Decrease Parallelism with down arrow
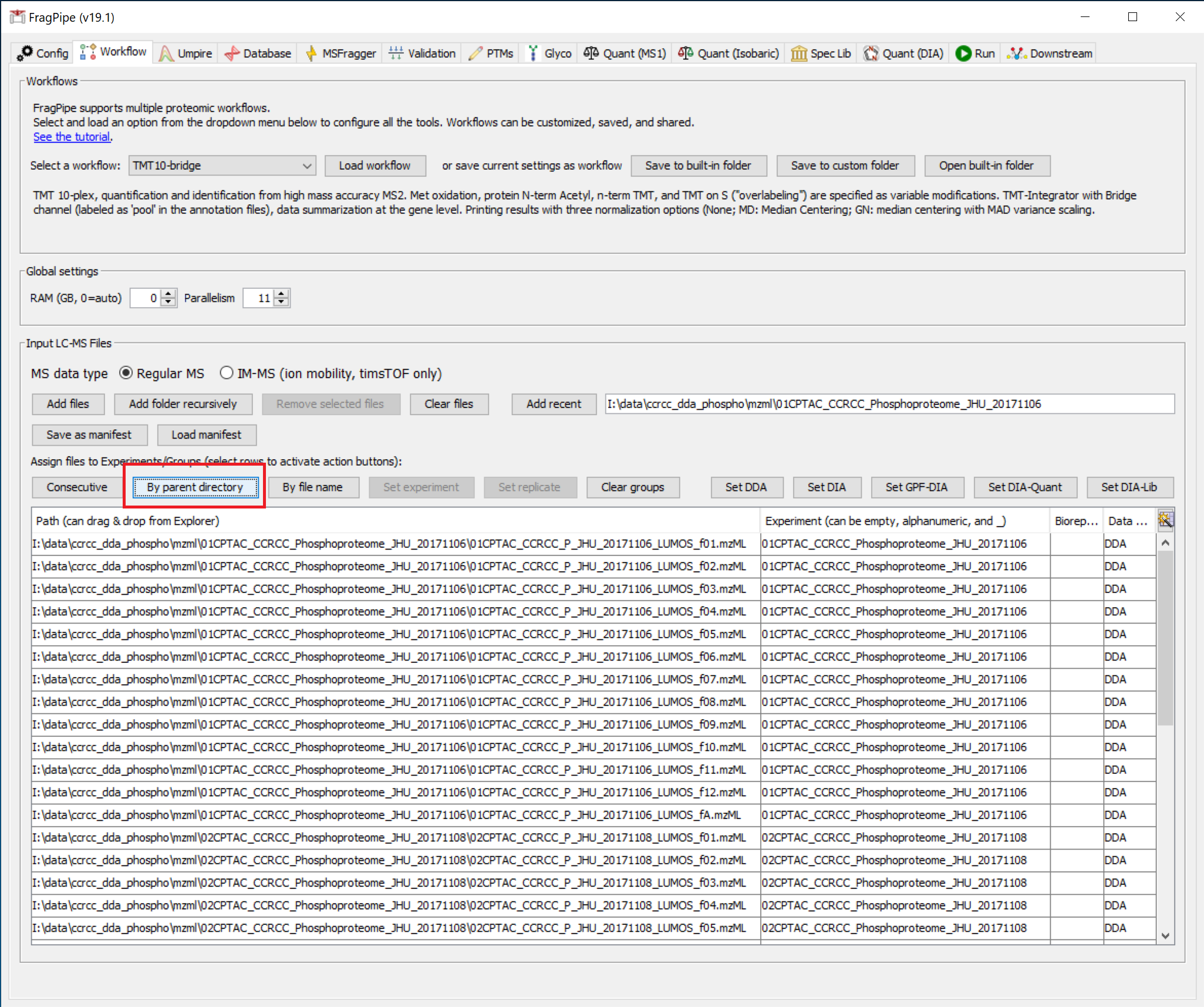Image resolution: width=1204 pixels, height=1007 pixels. click(x=282, y=302)
